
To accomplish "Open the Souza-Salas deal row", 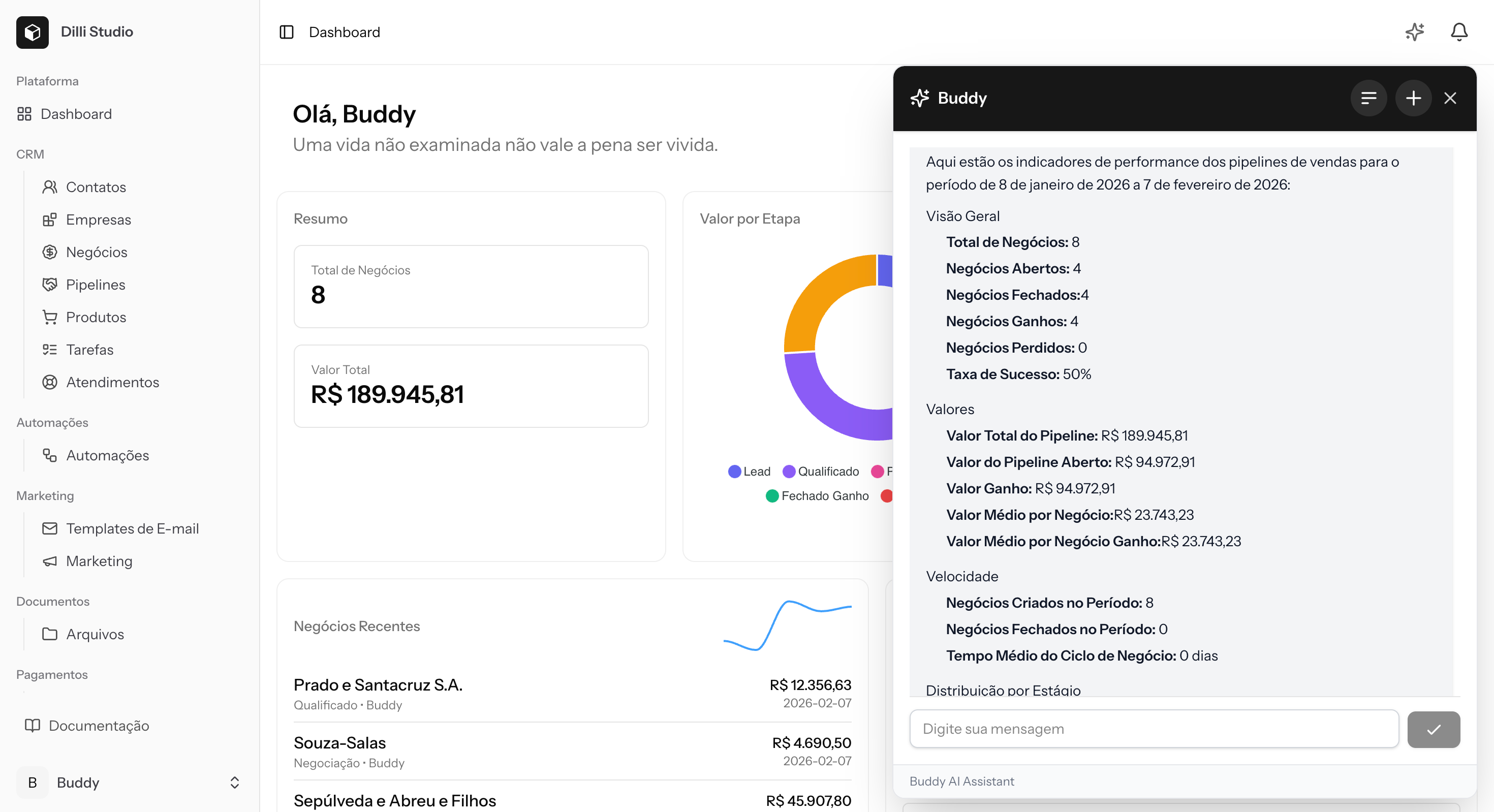I will (x=572, y=752).
